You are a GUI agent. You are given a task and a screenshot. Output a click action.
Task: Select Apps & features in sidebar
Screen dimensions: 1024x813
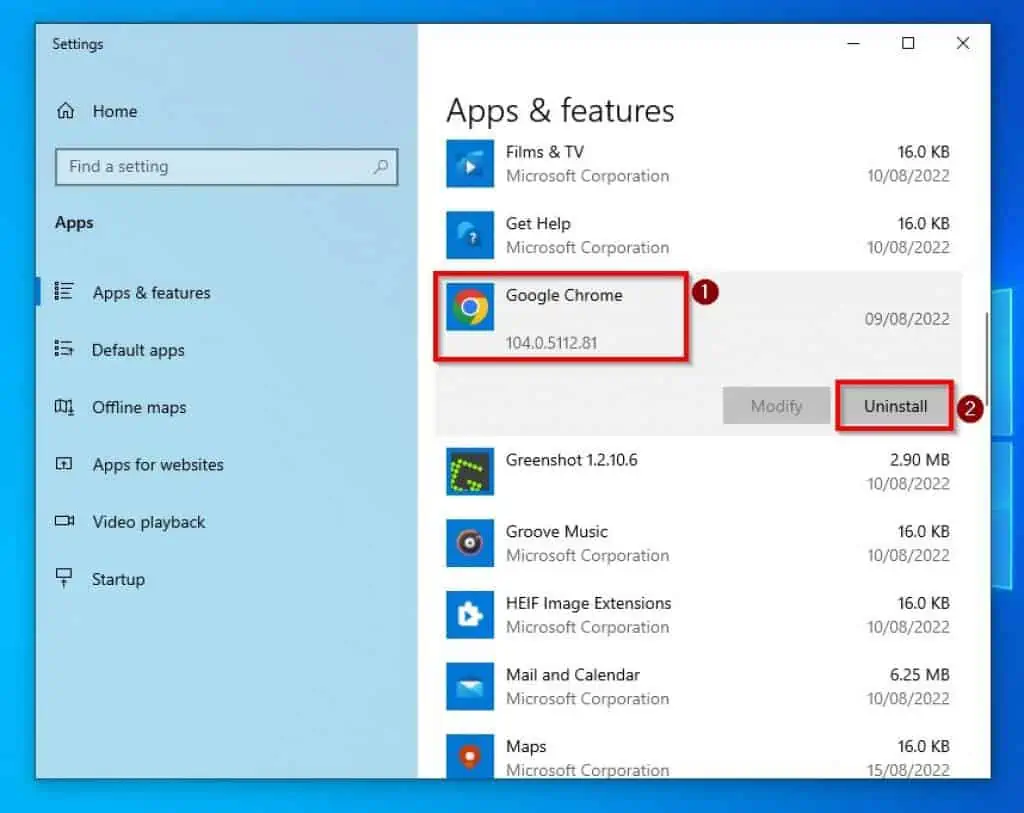(x=152, y=293)
